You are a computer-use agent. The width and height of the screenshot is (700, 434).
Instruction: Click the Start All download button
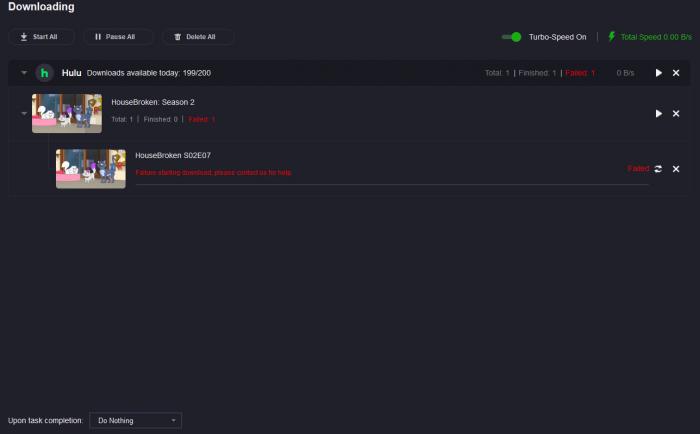tap(41, 37)
